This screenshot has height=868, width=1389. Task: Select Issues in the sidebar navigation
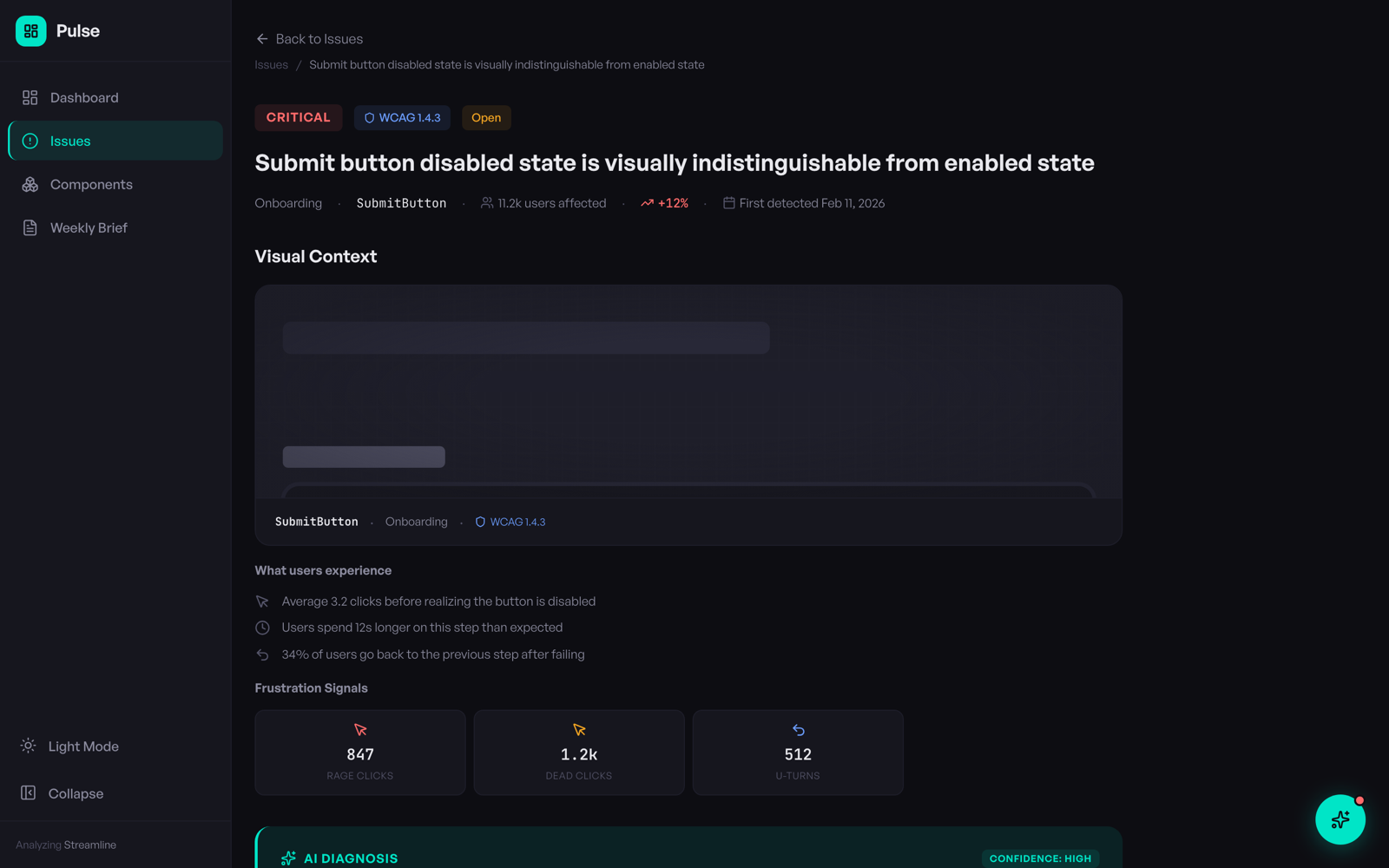click(69, 141)
